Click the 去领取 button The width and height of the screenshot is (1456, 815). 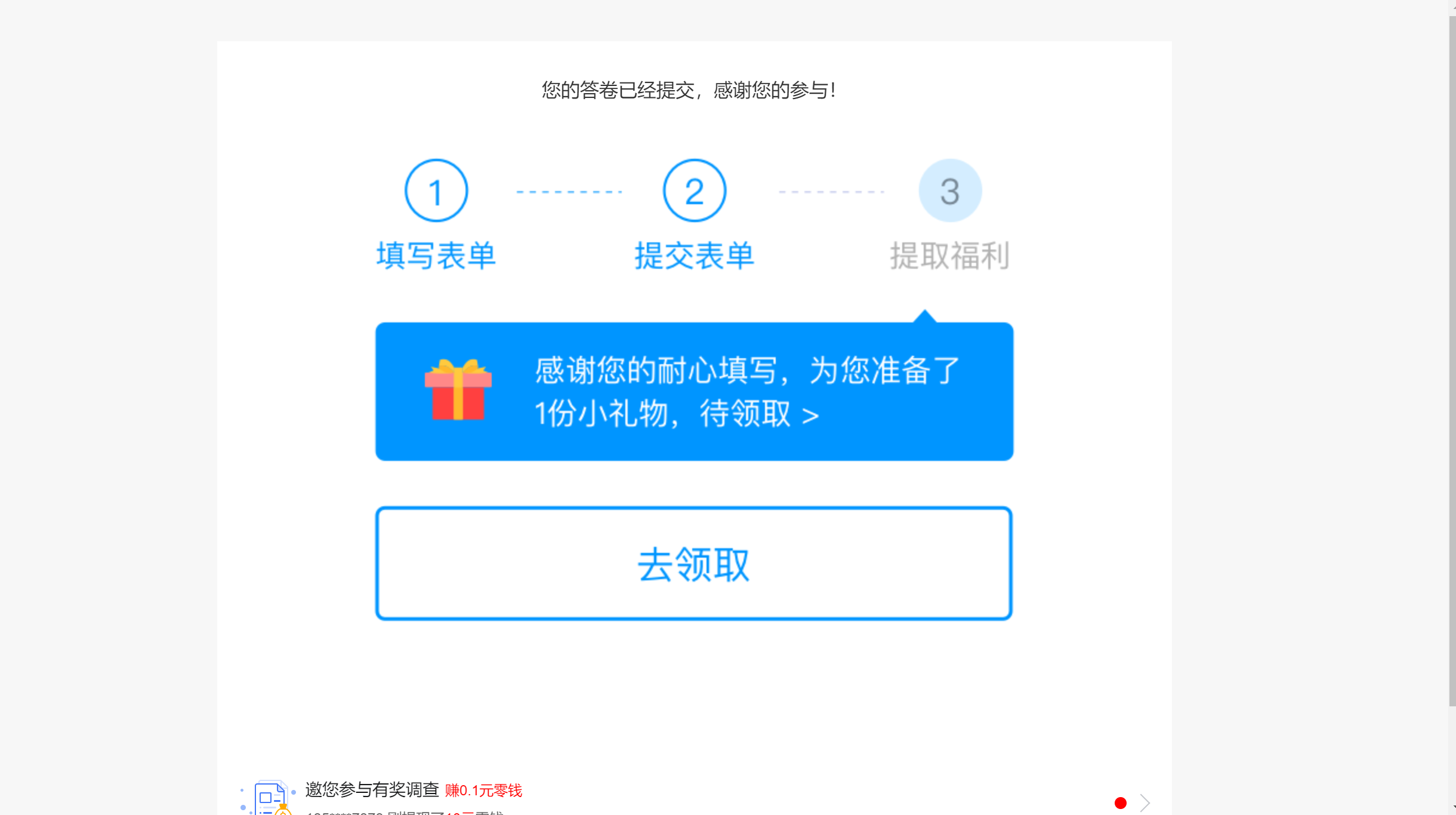point(694,564)
